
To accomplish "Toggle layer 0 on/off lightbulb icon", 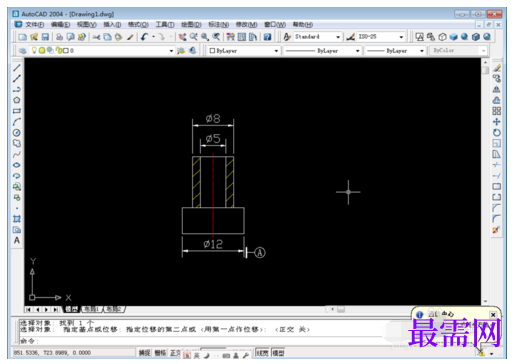I will pyautogui.click(x=34, y=50).
